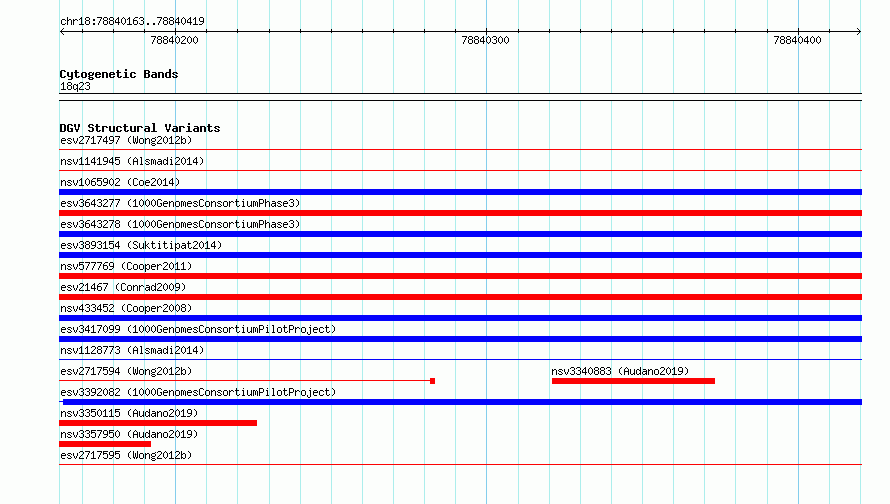Image resolution: width=890 pixels, height=504 pixels.
Task: Click the thin red line of nsv1141945
Action: coord(460,171)
